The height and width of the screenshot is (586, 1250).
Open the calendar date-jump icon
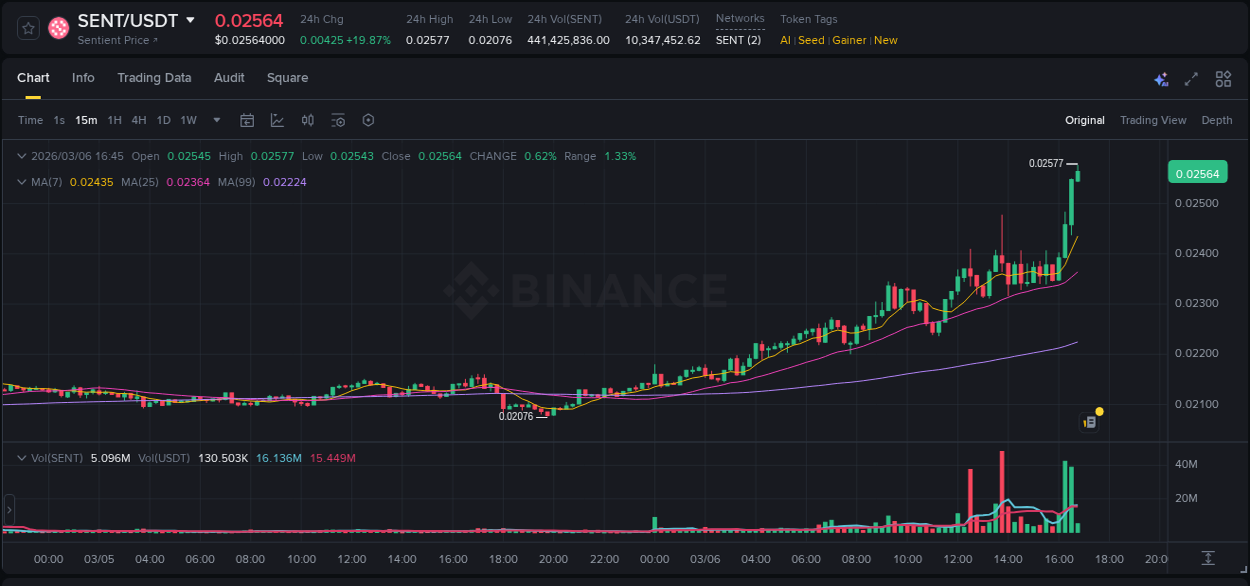tap(247, 120)
